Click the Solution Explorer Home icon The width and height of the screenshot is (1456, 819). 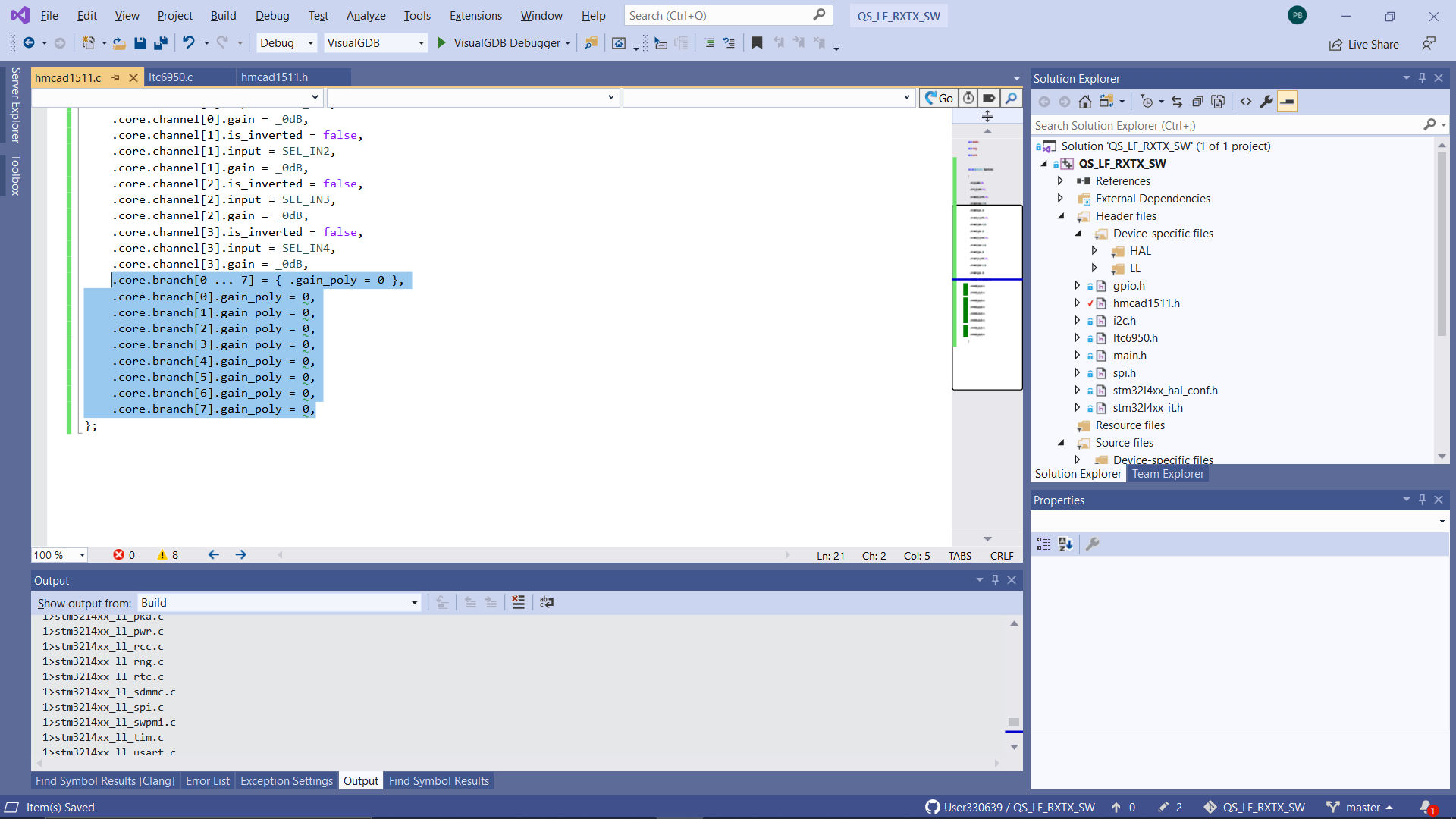(1085, 101)
